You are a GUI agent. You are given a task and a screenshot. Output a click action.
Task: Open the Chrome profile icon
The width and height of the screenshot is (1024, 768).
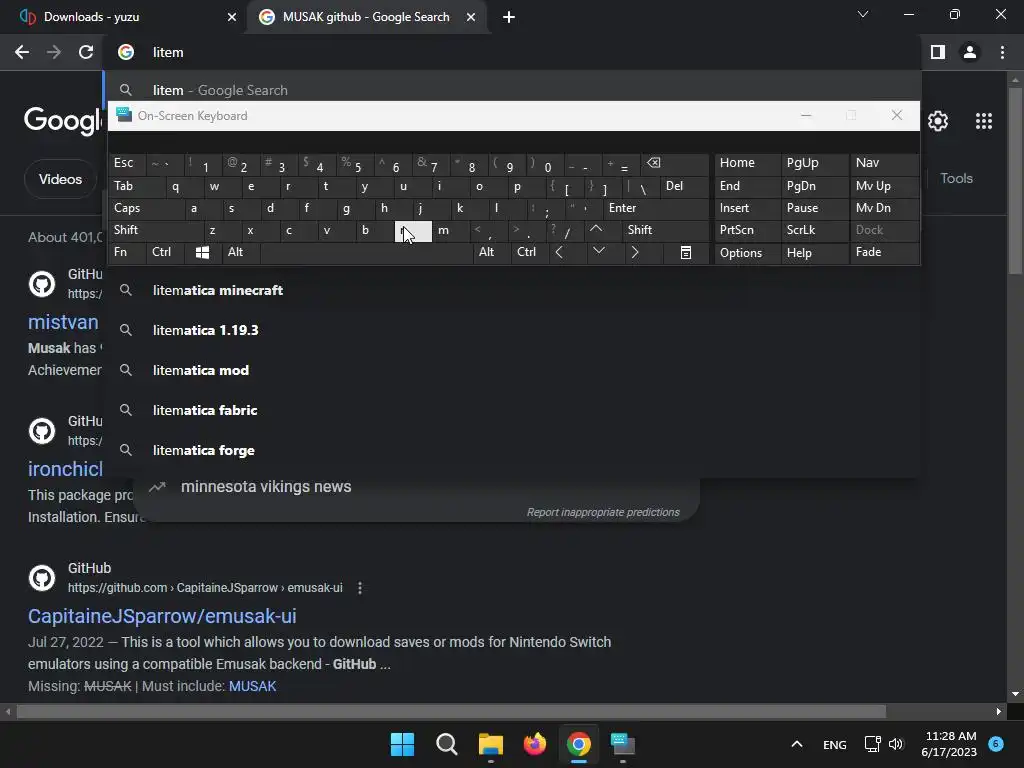point(970,52)
